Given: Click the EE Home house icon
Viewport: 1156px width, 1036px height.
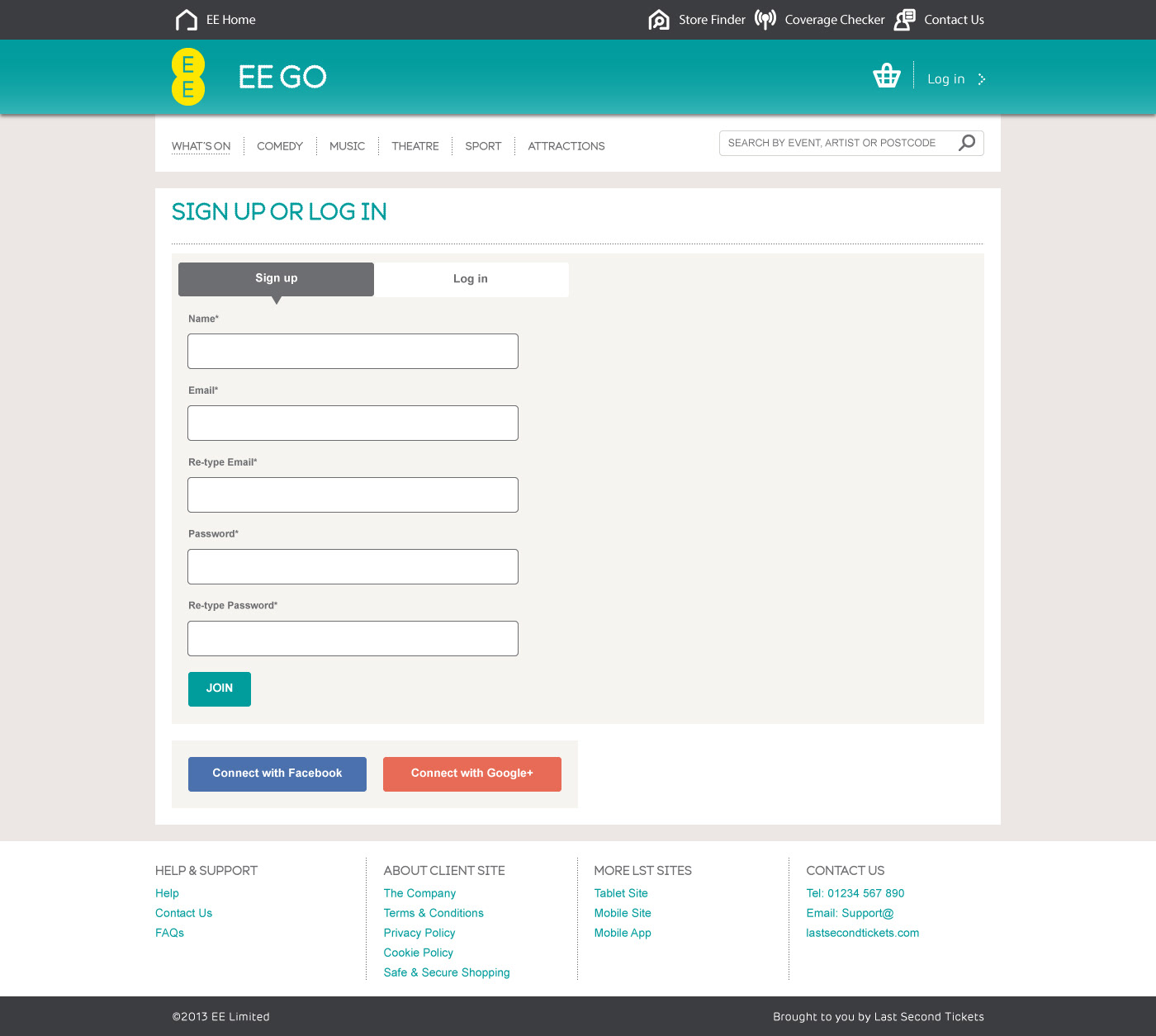Looking at the screenshot, I should [x=187, y=20].
